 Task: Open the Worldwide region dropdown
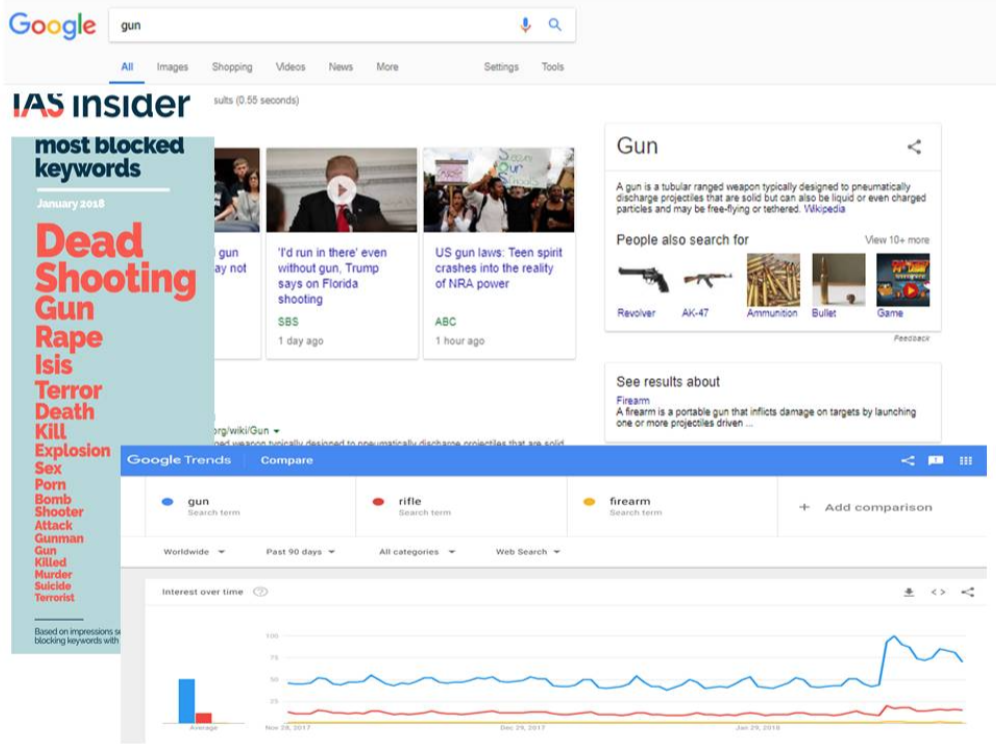(194, 551)
